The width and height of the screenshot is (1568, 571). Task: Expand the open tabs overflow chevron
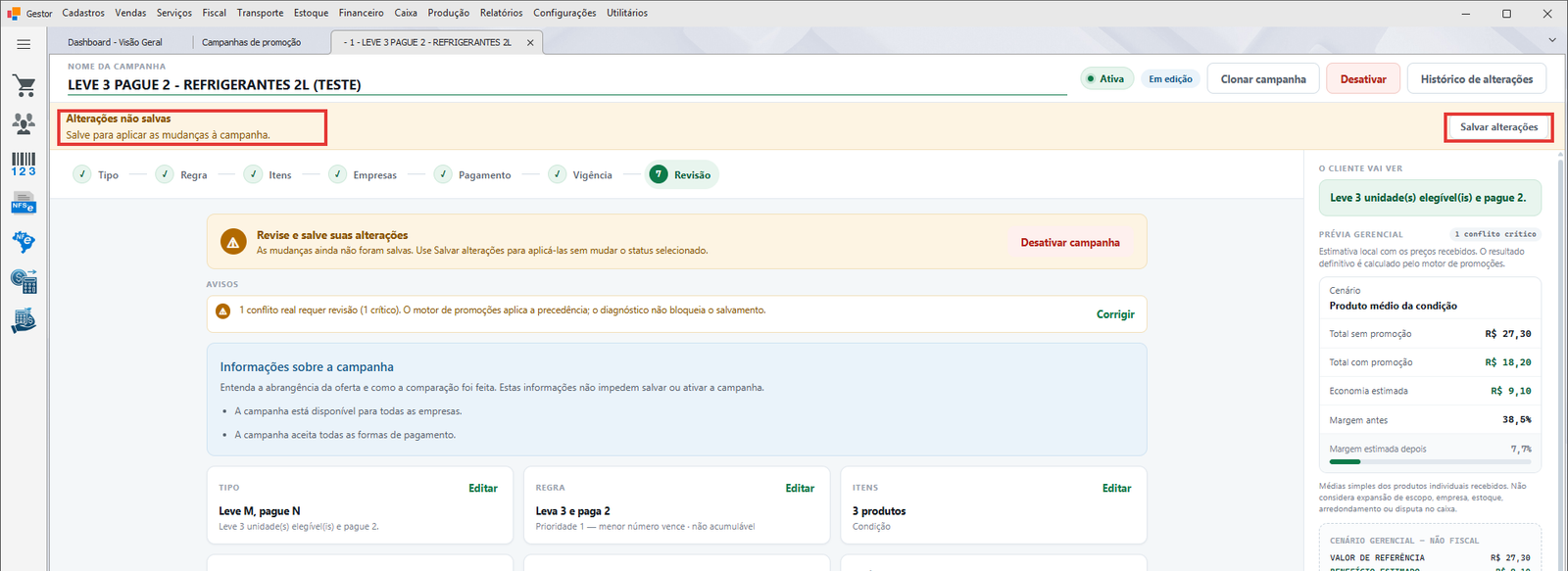coord(1551,40)
